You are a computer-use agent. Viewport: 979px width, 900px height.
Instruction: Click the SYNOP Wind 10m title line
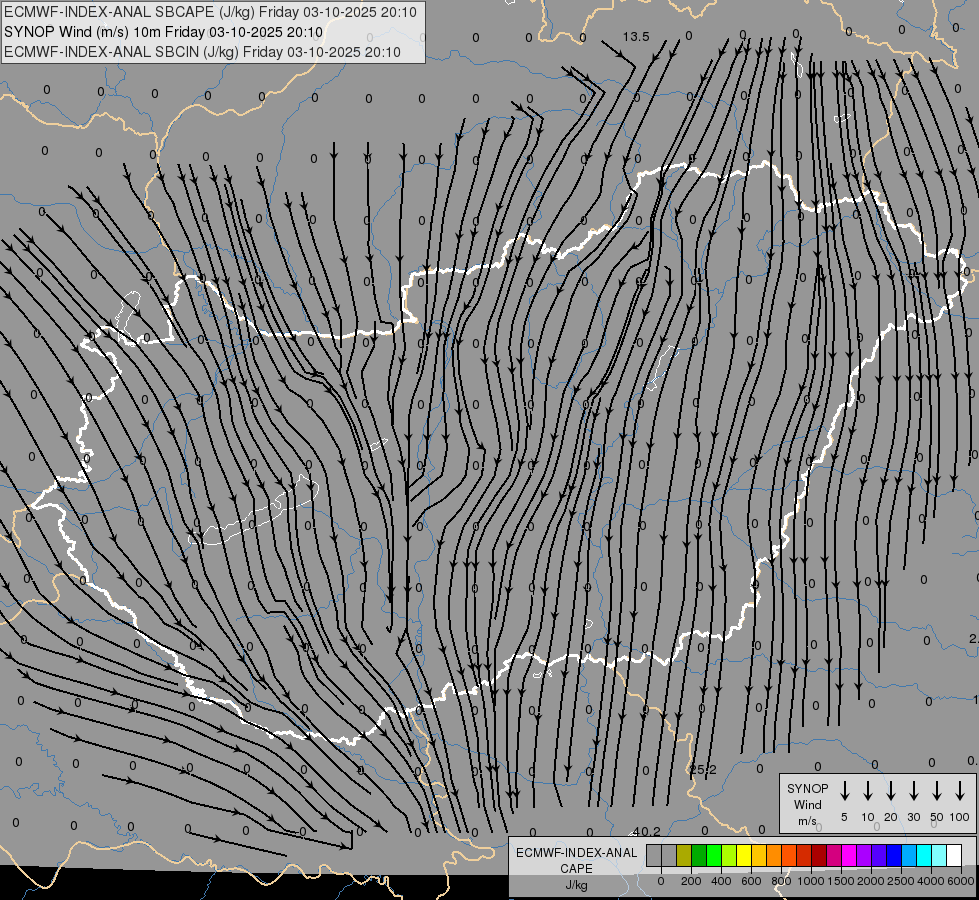coord(163,32)
